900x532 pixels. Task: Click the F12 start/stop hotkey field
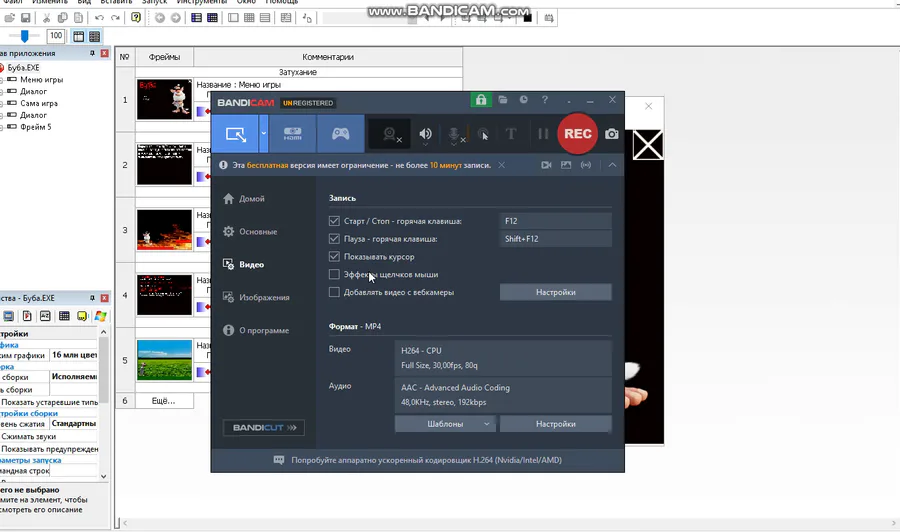pyautogui.click(x=555, y=221)
